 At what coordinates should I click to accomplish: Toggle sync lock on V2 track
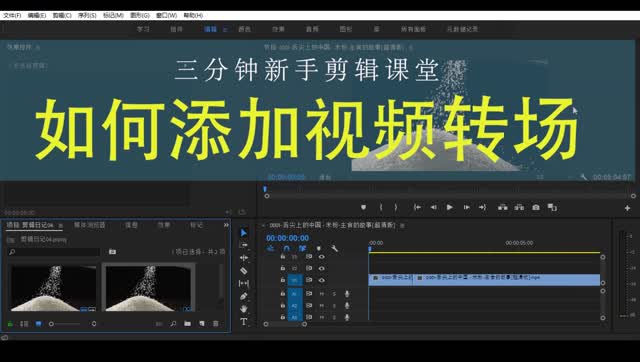(309, 269)
